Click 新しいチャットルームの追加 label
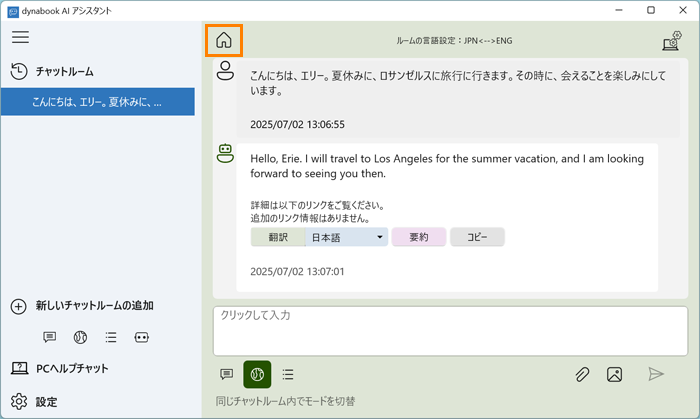 (95, 306)
